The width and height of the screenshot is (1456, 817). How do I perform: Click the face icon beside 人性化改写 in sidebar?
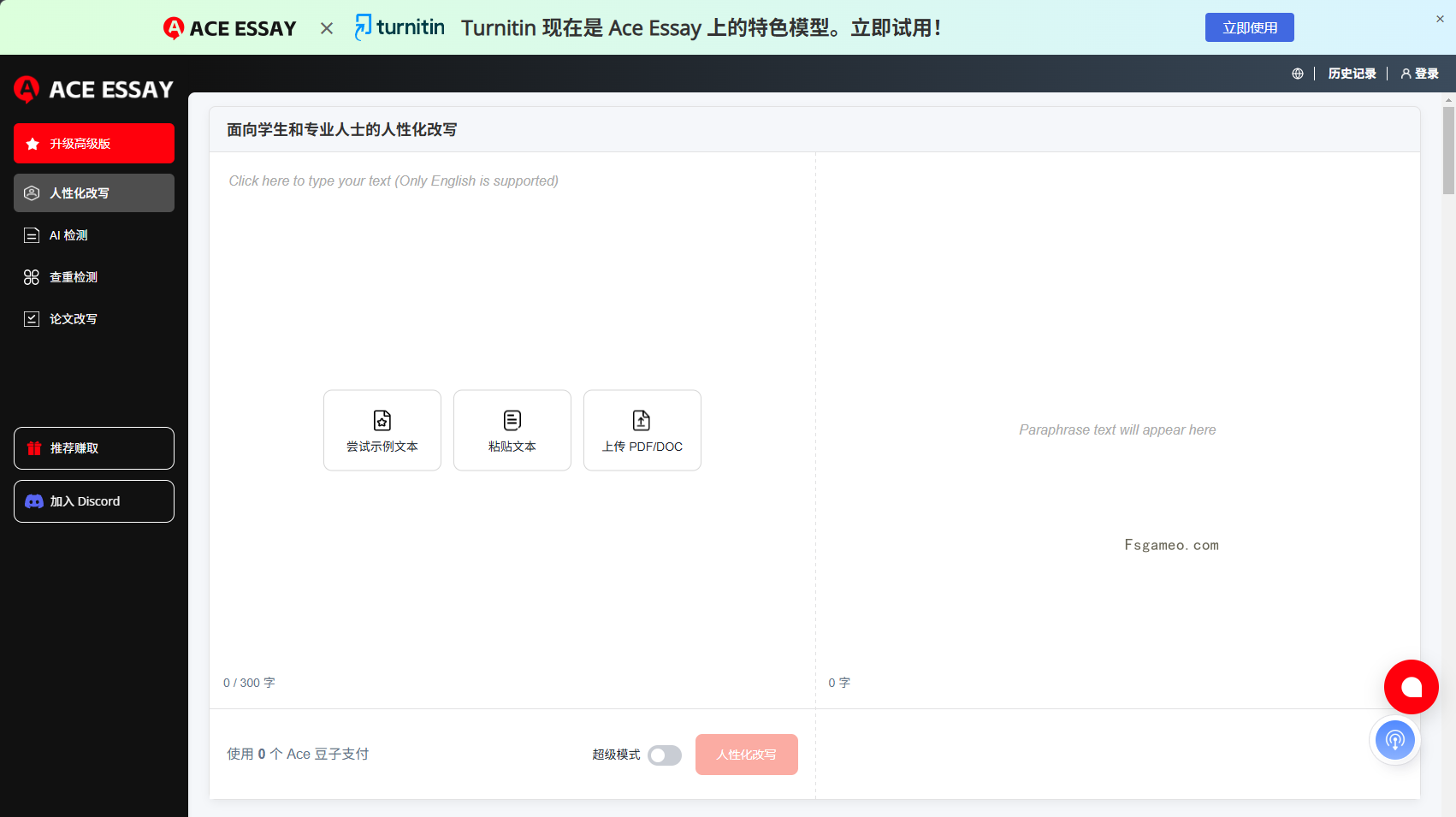tap(32, 193)
